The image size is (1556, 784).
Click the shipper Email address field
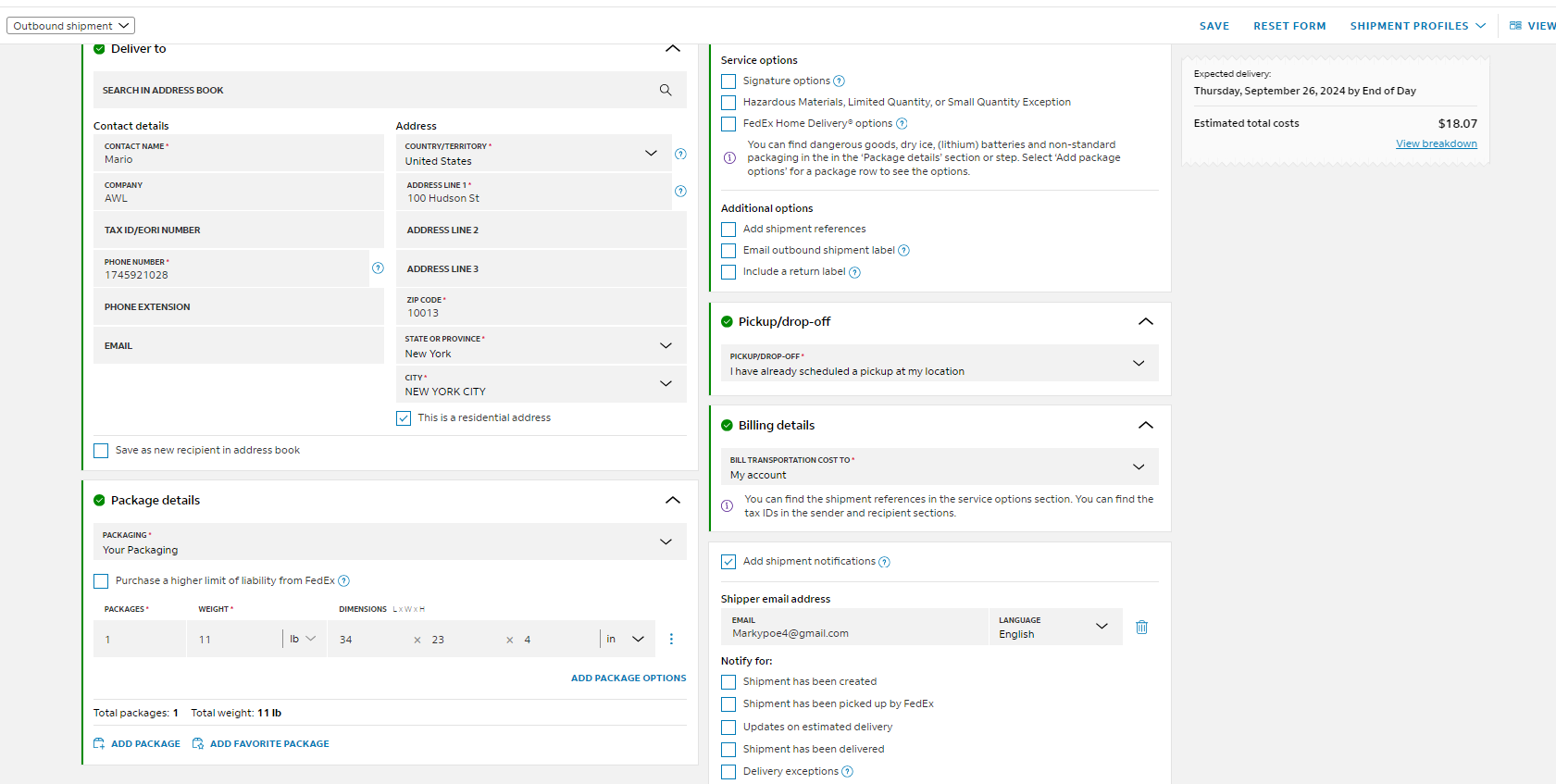click(x=854, y=627)
